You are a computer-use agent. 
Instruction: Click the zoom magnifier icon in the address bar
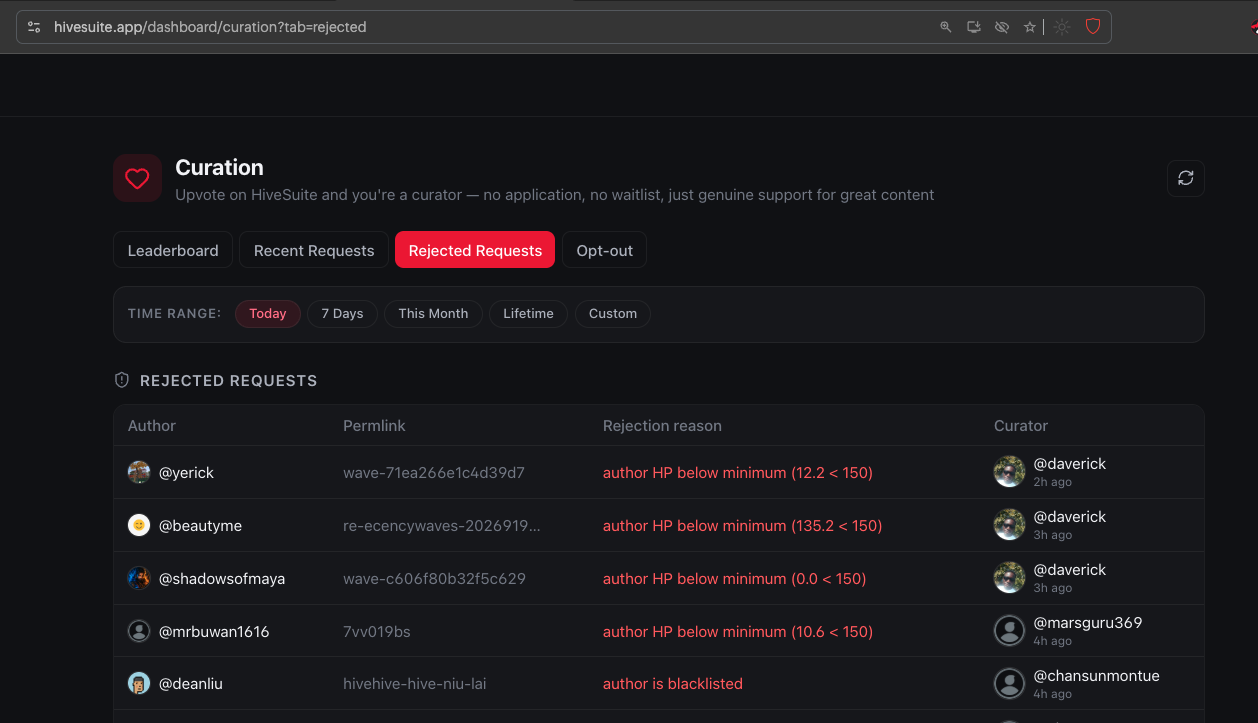tap(945, 27)
